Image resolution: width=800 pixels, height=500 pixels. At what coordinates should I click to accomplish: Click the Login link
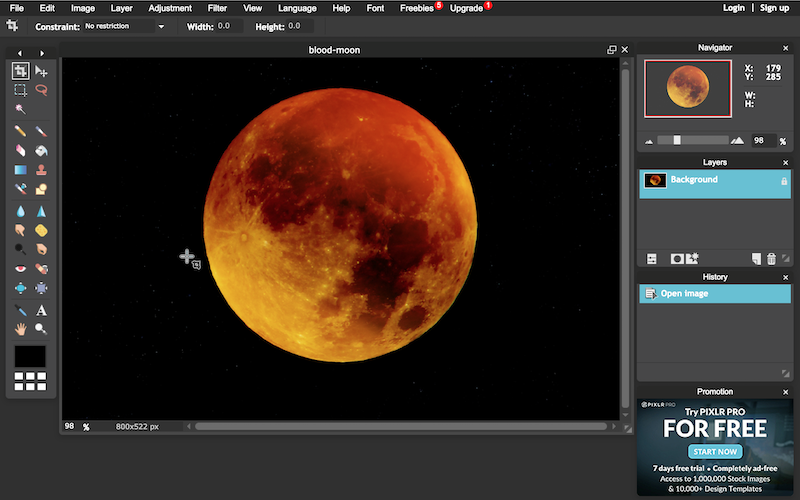click(734, 8)
